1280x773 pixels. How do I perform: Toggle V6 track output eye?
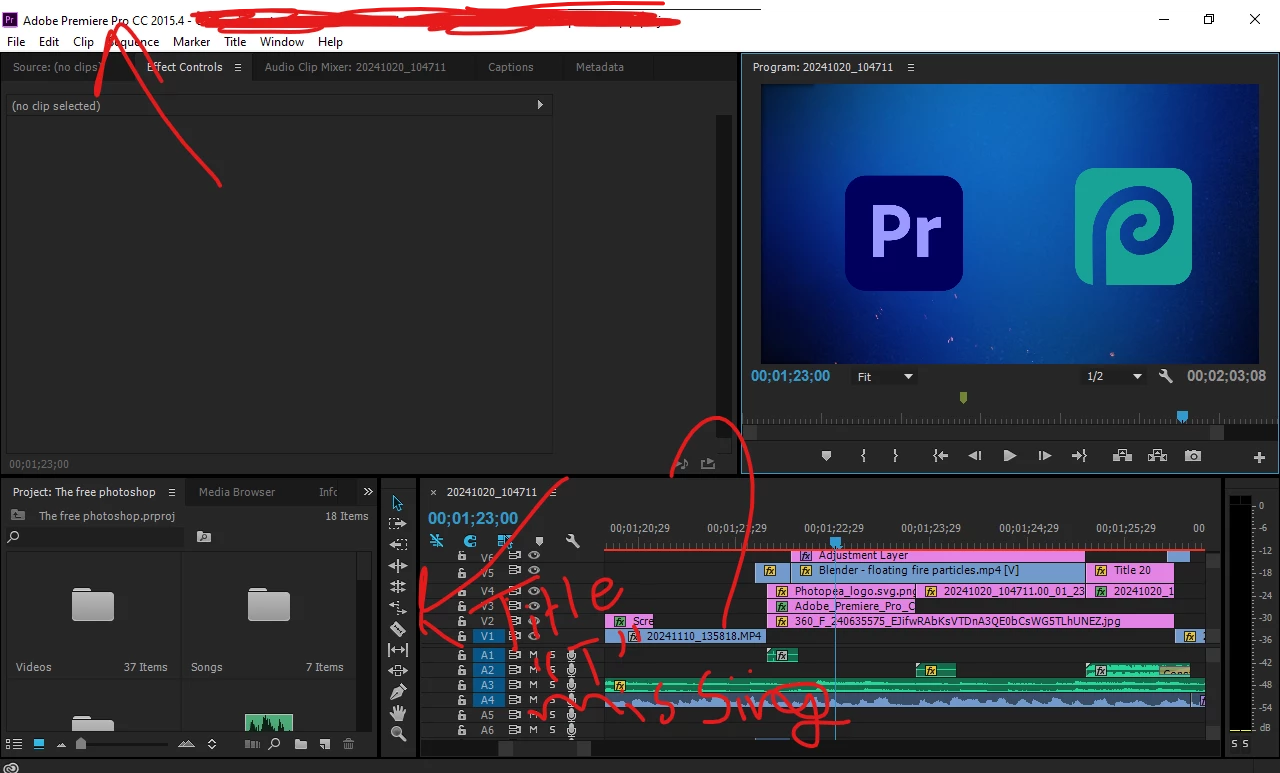(534, 556)
